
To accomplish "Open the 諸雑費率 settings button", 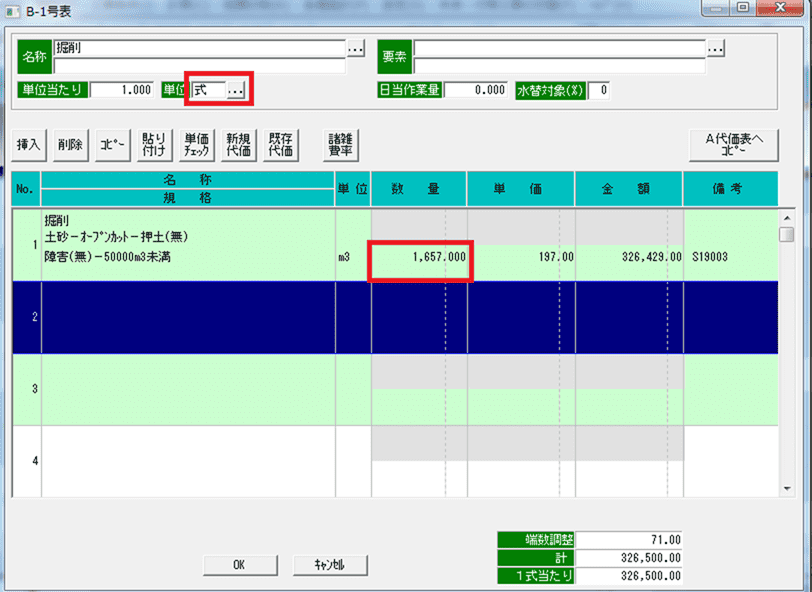I will (x=342, y=145).
